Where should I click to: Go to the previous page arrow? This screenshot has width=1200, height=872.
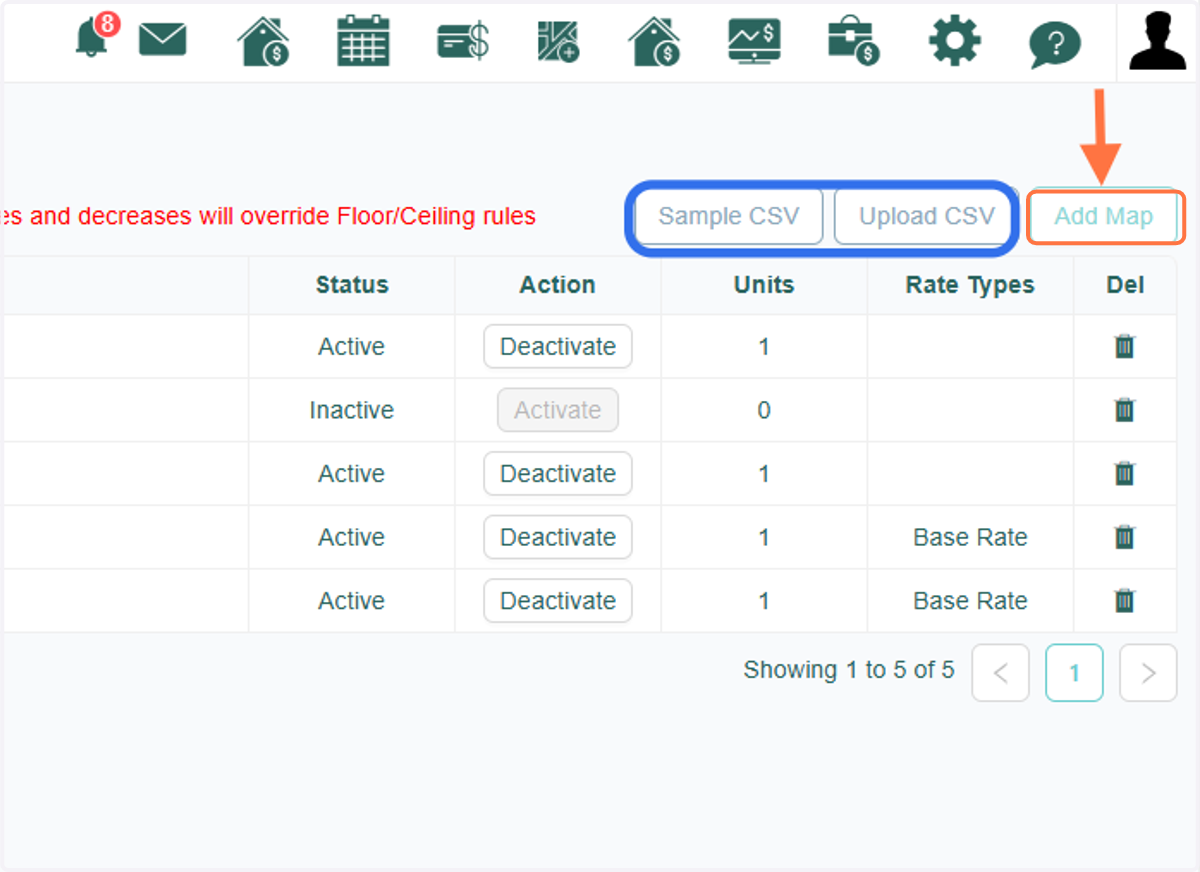point(1000,673)
